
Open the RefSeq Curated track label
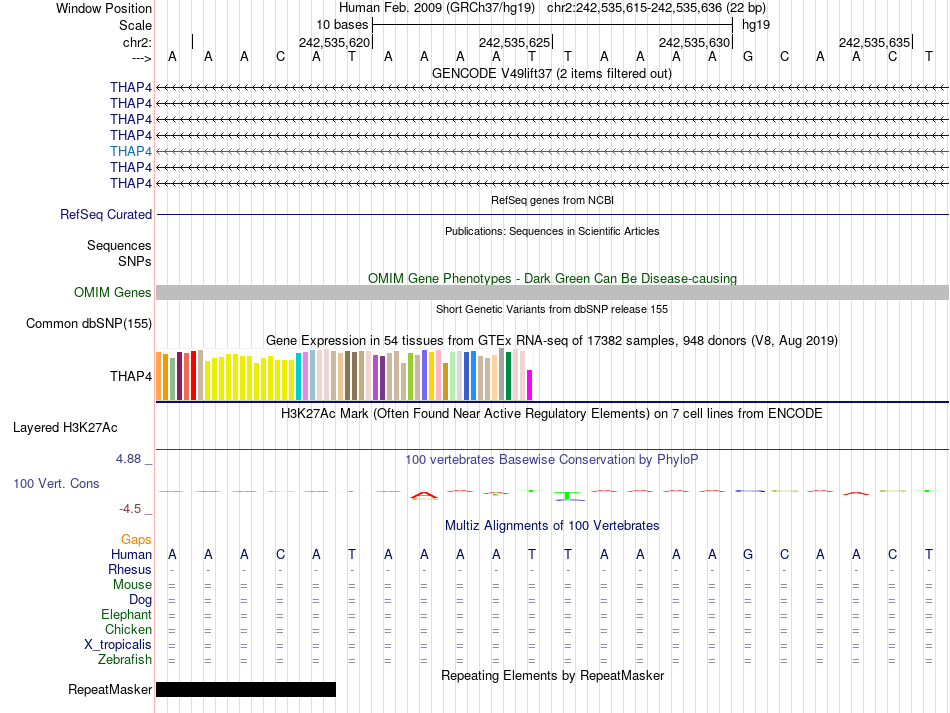click(x=106, y=214)
